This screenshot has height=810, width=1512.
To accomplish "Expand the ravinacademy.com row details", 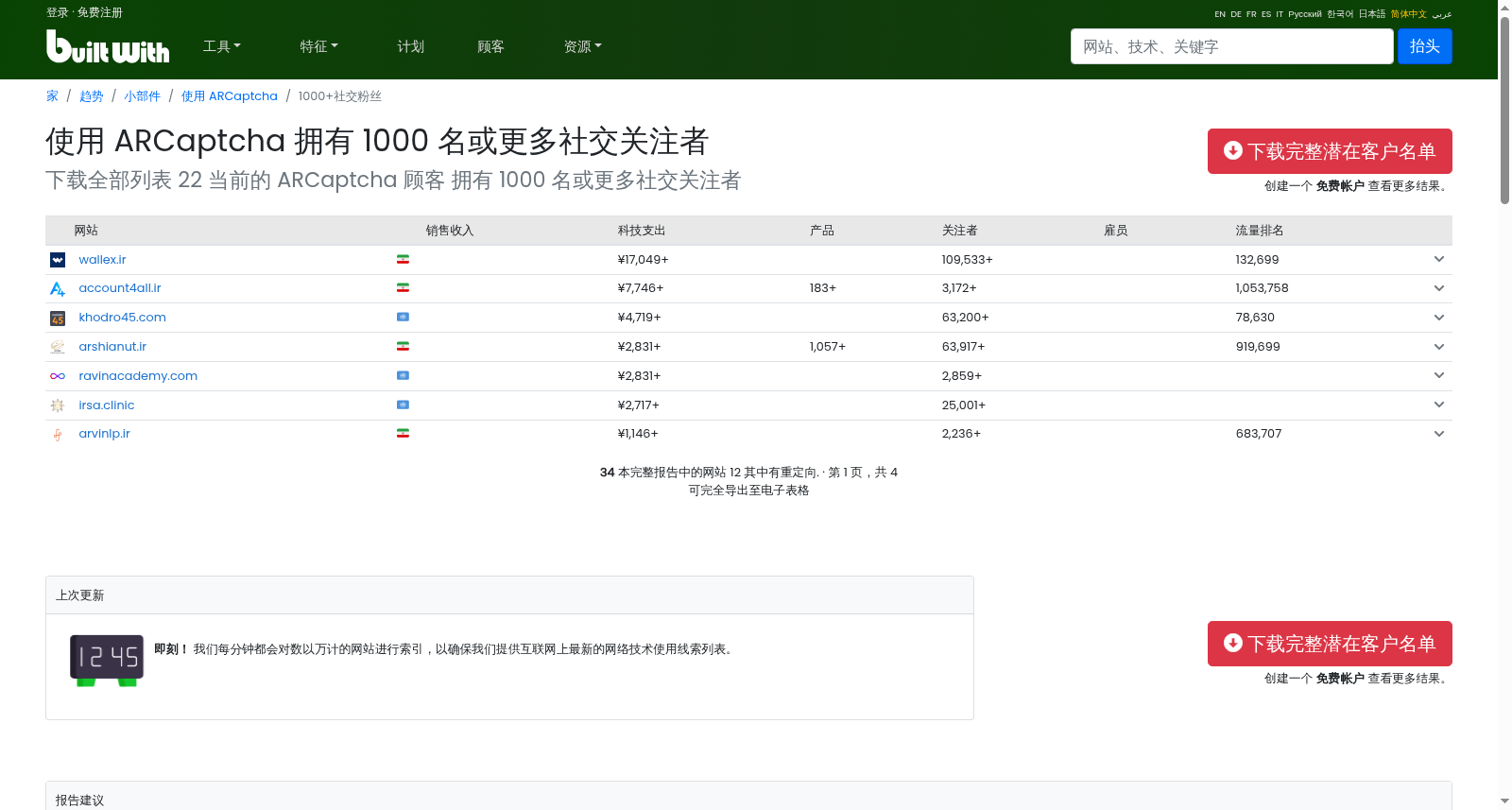I will 1439,375.
